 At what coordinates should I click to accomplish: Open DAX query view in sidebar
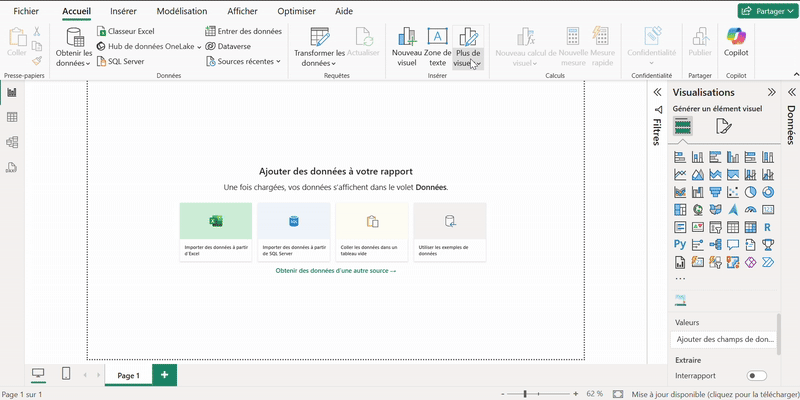[12, 167]
